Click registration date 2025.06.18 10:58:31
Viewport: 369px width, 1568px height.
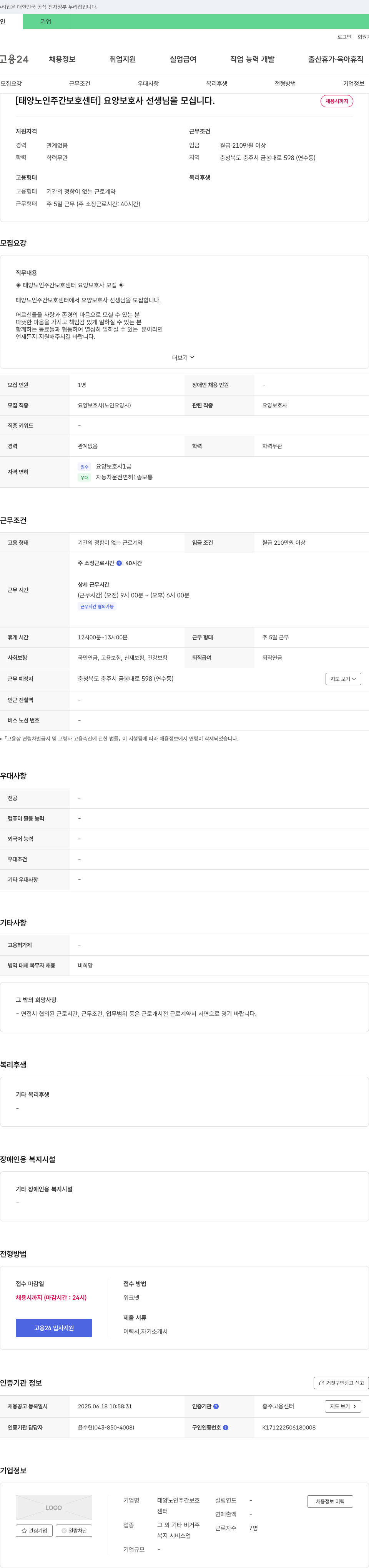105,1406
